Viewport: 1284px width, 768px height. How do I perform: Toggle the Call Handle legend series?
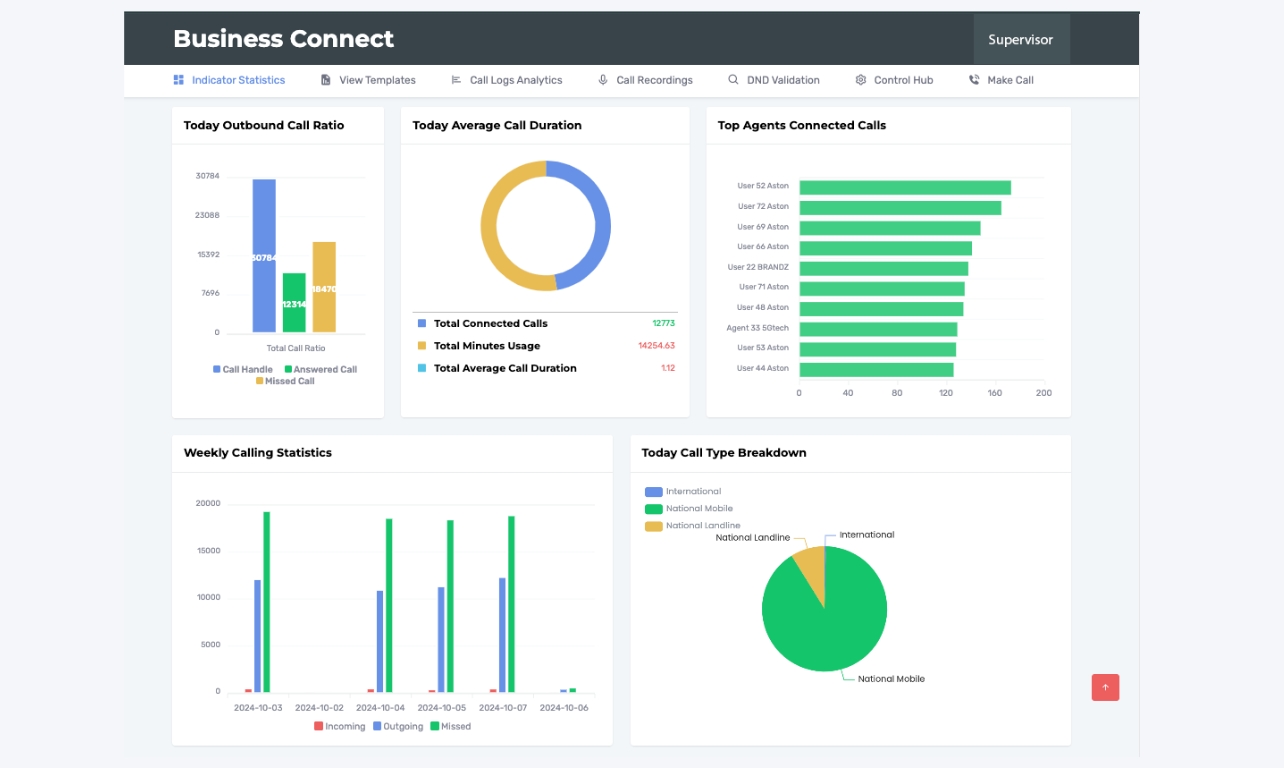(x=242, y=369)
